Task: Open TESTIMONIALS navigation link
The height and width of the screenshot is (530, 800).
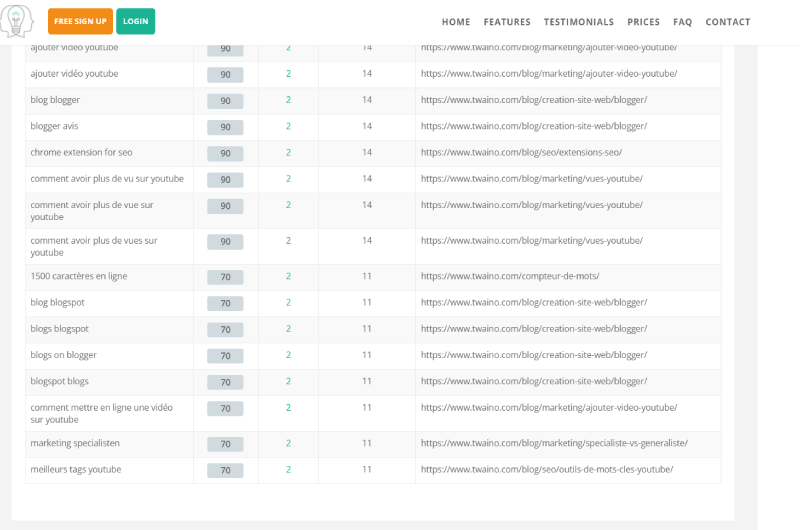Action: tap(579, 22)
